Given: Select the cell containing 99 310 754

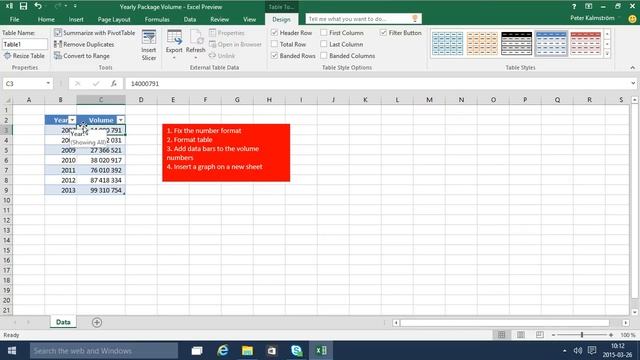Looking at the screenshot, I should (101, 190).
